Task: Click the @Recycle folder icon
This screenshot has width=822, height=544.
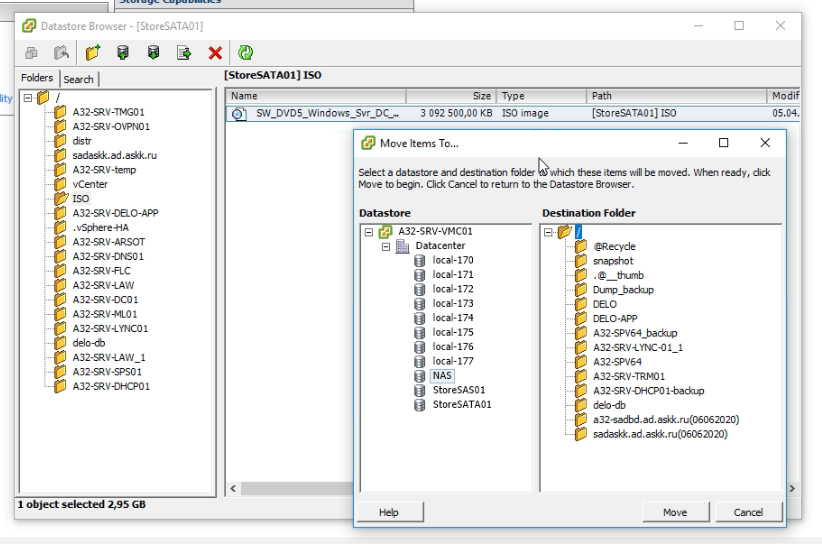Action: click(581, 246)
